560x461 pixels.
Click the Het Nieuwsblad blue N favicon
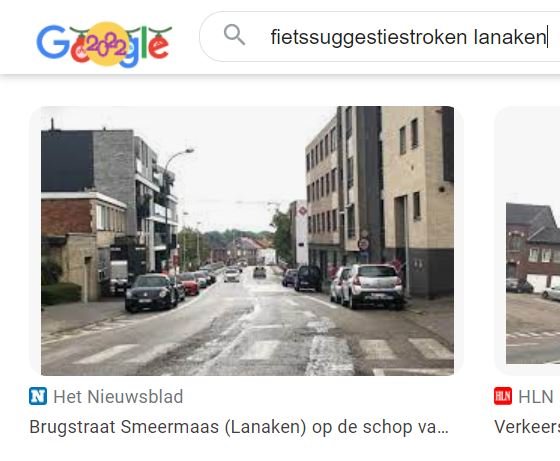coord(38,396)
